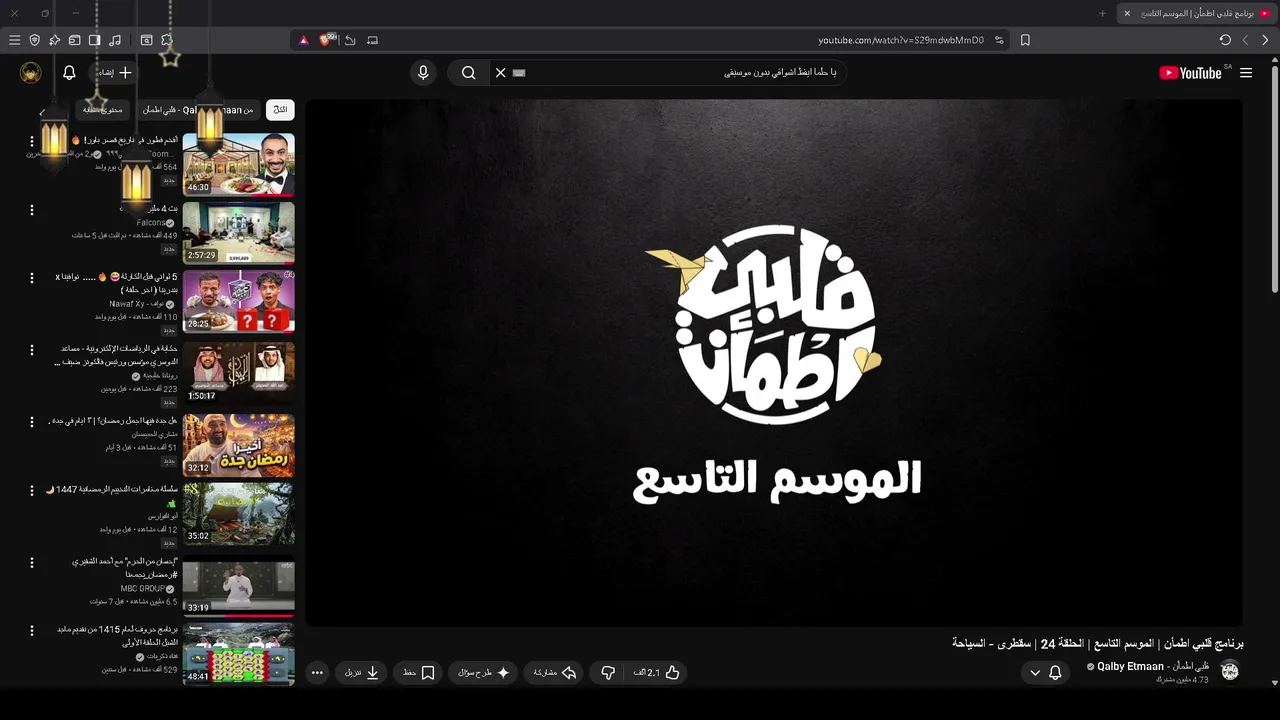This screenshot has width=1280, height=720.
Task: Select the 'الكل' filter chip
Action: coord(280,109)
